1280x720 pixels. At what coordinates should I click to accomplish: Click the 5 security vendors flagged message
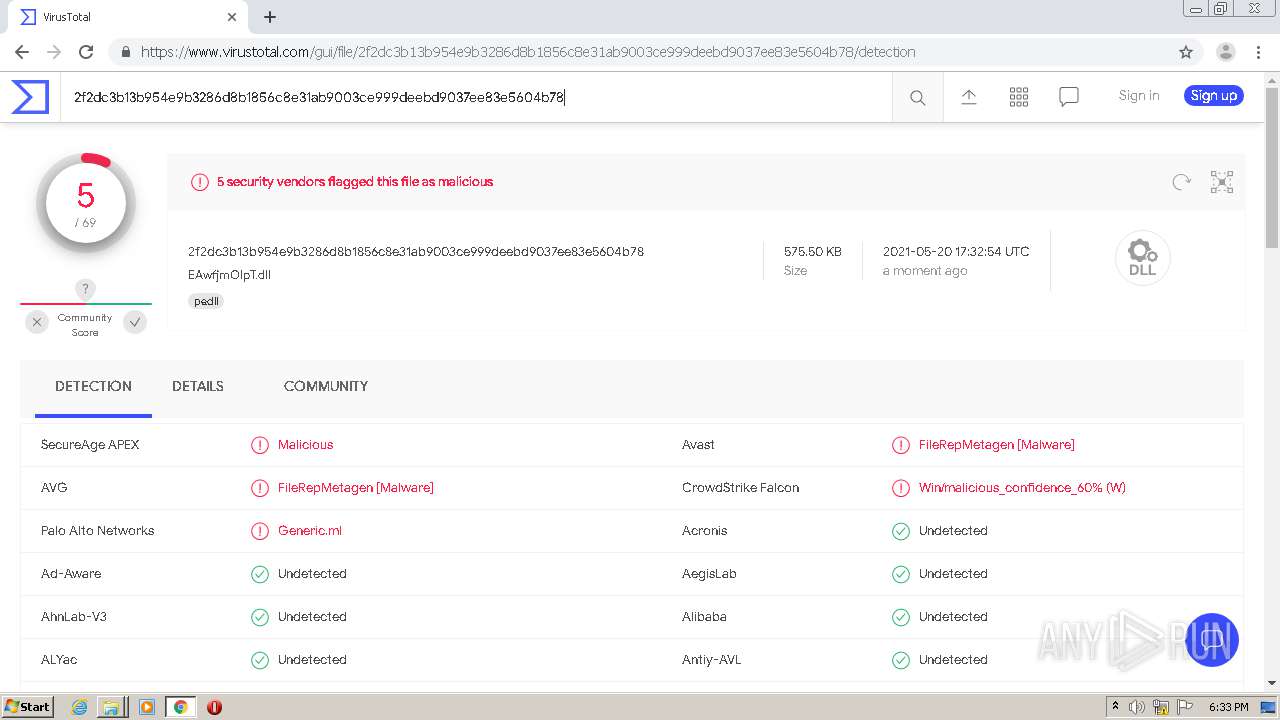point(355,182)
